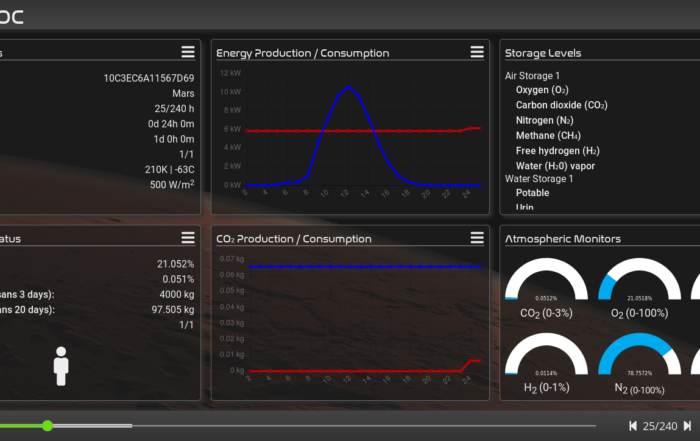This screenshot has height=441, width=700.
Task: Step back to previous timestep
Action: [x=633, y=426]
